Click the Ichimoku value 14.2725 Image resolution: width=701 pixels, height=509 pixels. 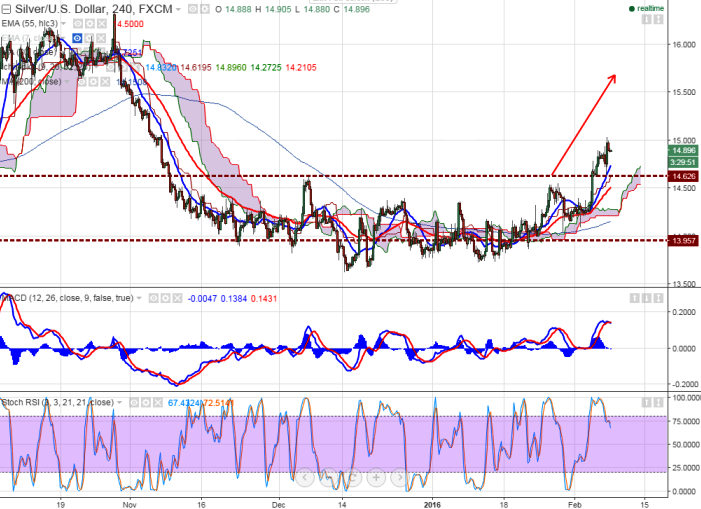click(x=266, y=67)
